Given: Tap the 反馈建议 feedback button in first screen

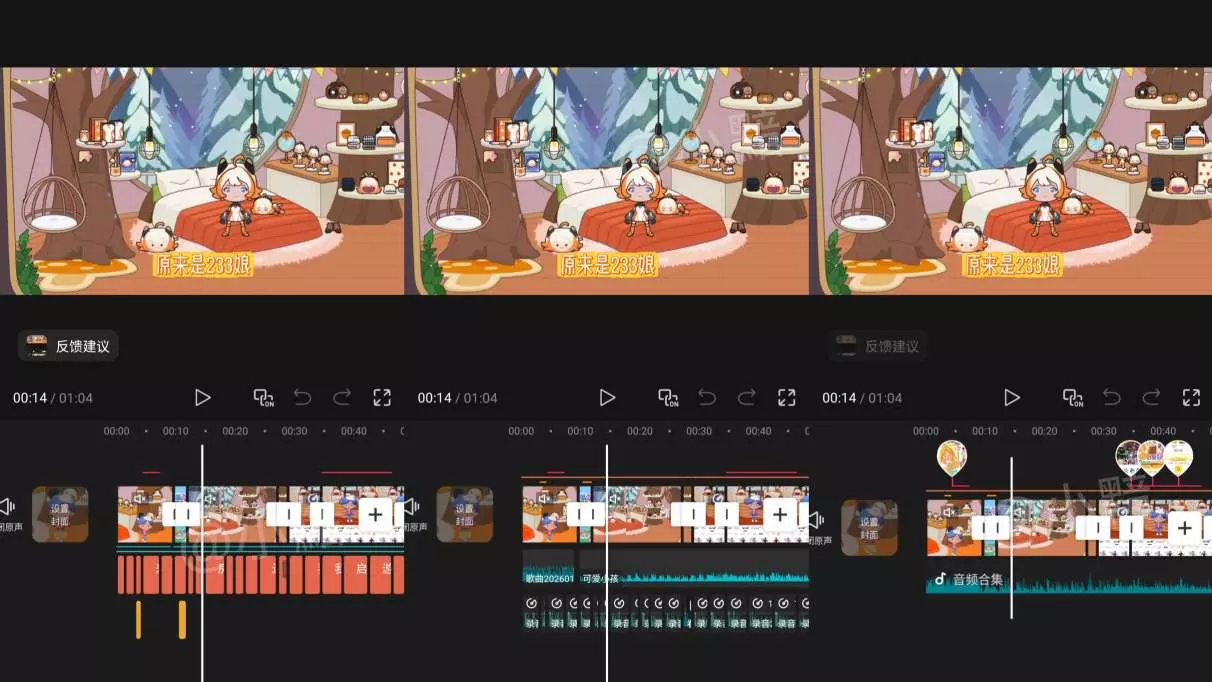Looking at the screenshot, I should click(68, 346).
